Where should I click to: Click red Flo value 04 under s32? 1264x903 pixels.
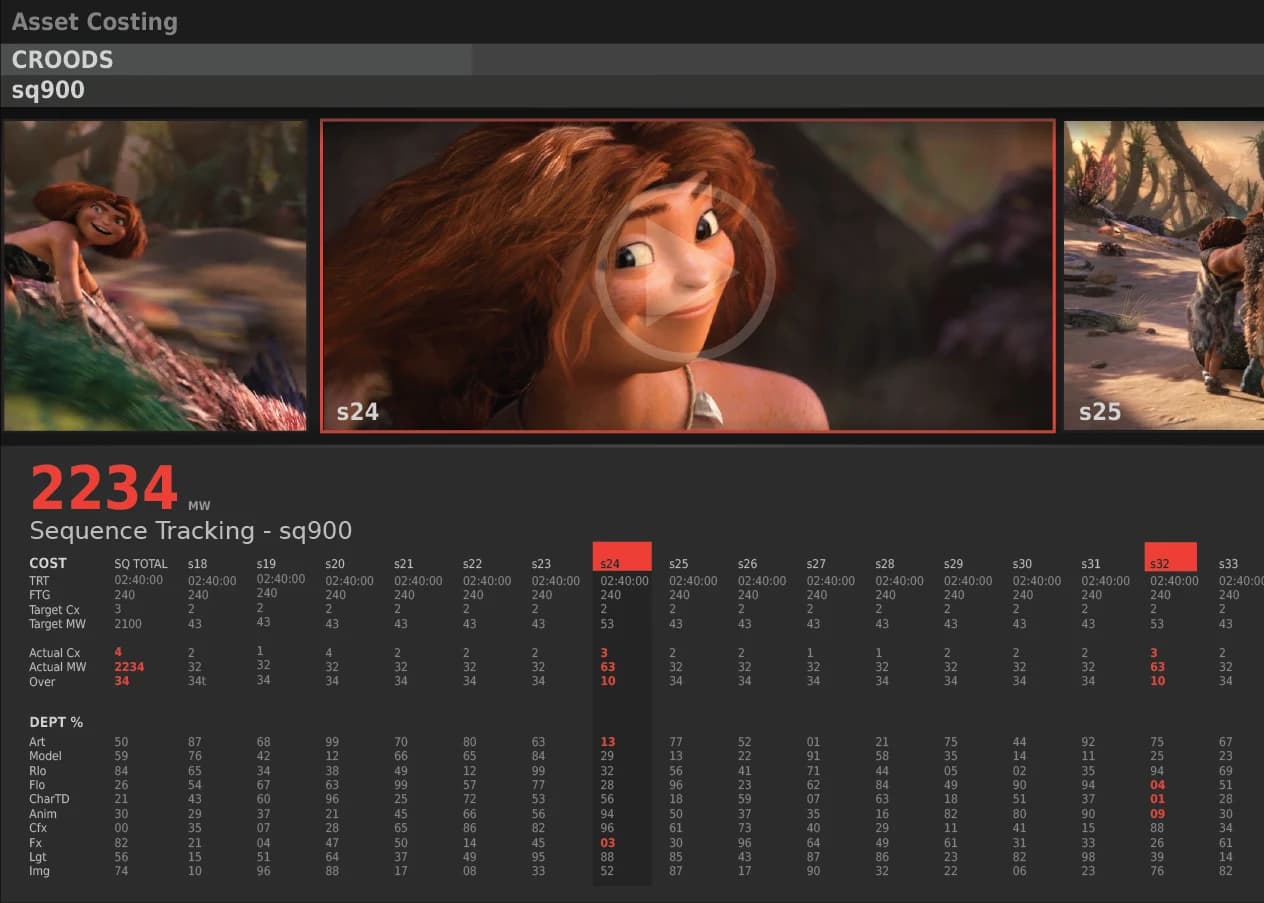[1158, 785]
